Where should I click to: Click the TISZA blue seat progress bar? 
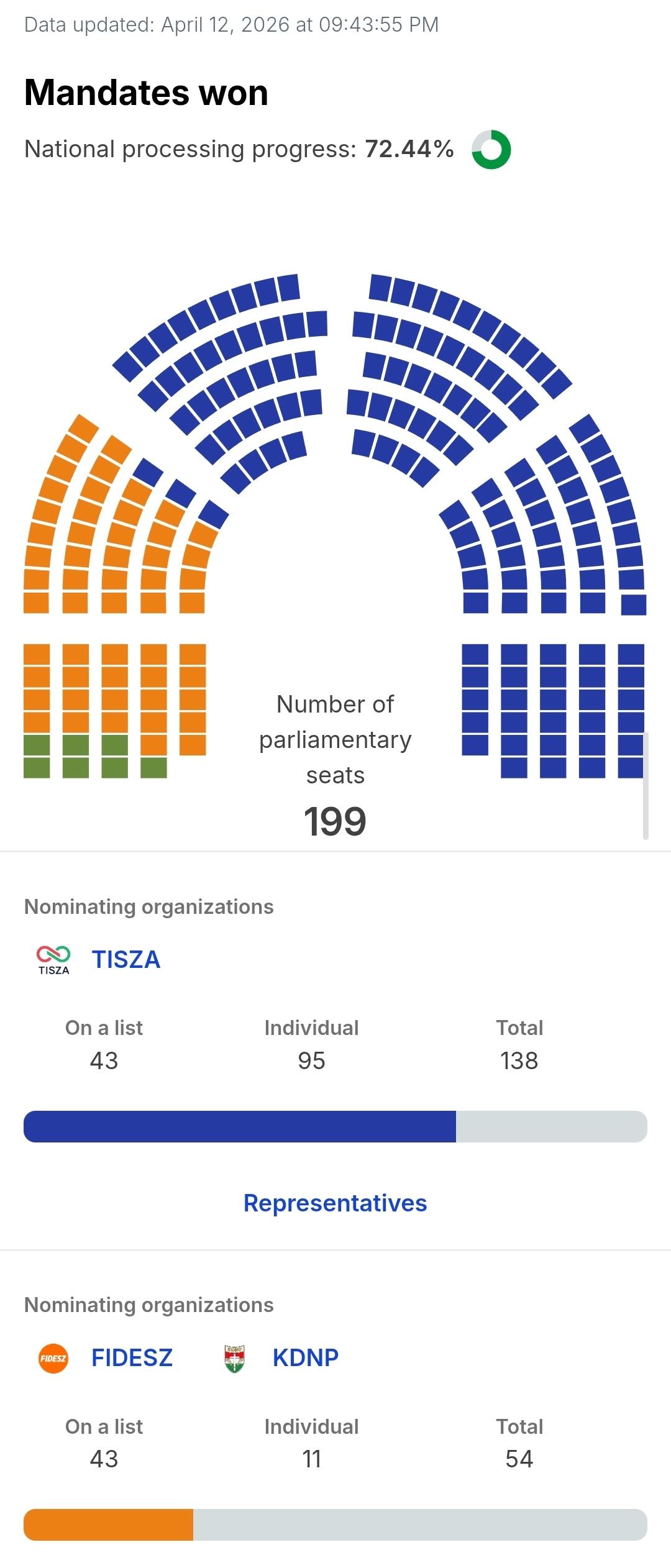pyautogui.click(x=240, y=1126)
